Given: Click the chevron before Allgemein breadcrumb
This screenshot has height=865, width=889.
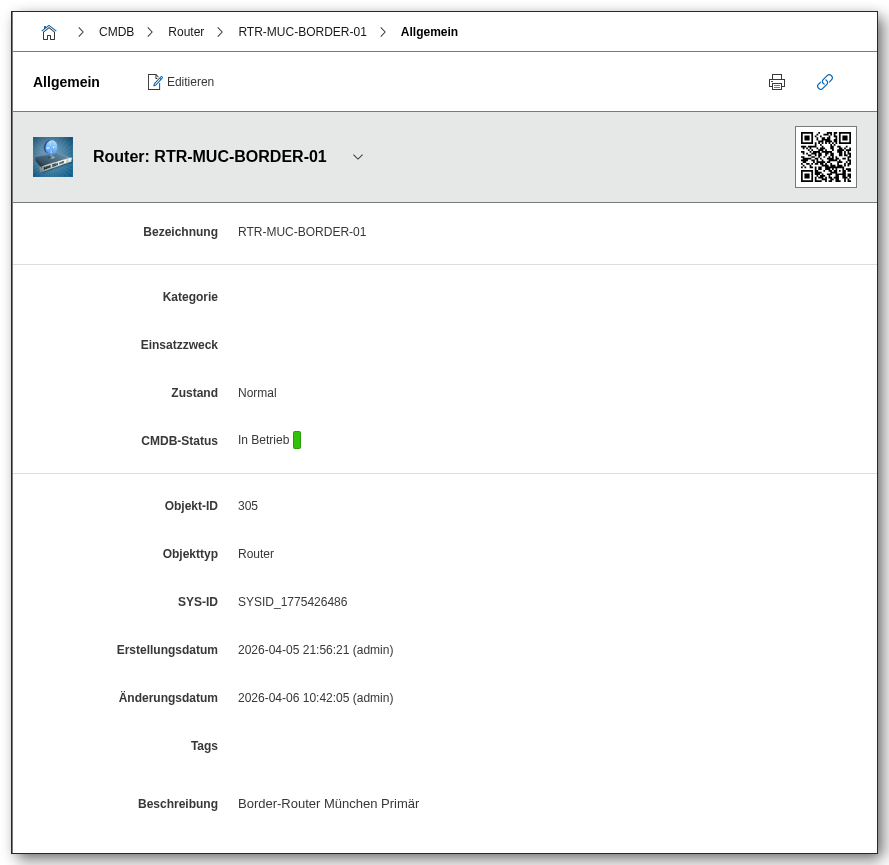Looking at the screenshot, I should click(383, 32).
